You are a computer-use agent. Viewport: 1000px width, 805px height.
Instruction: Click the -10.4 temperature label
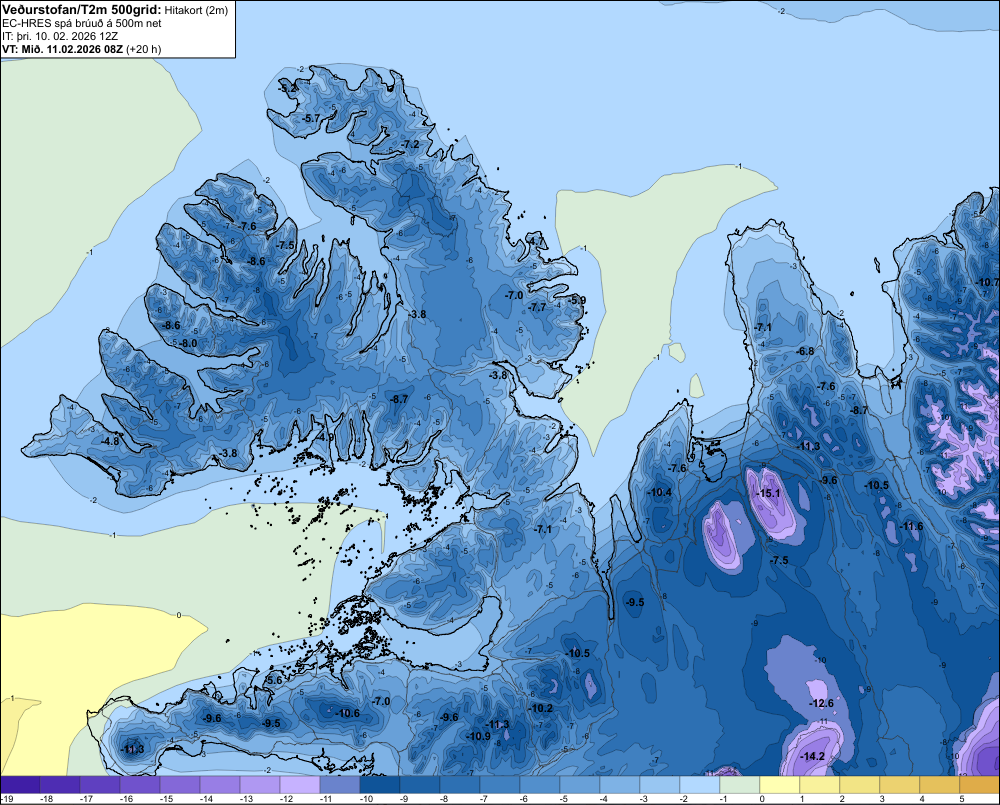pyautogui.click(x=659, y=492)
